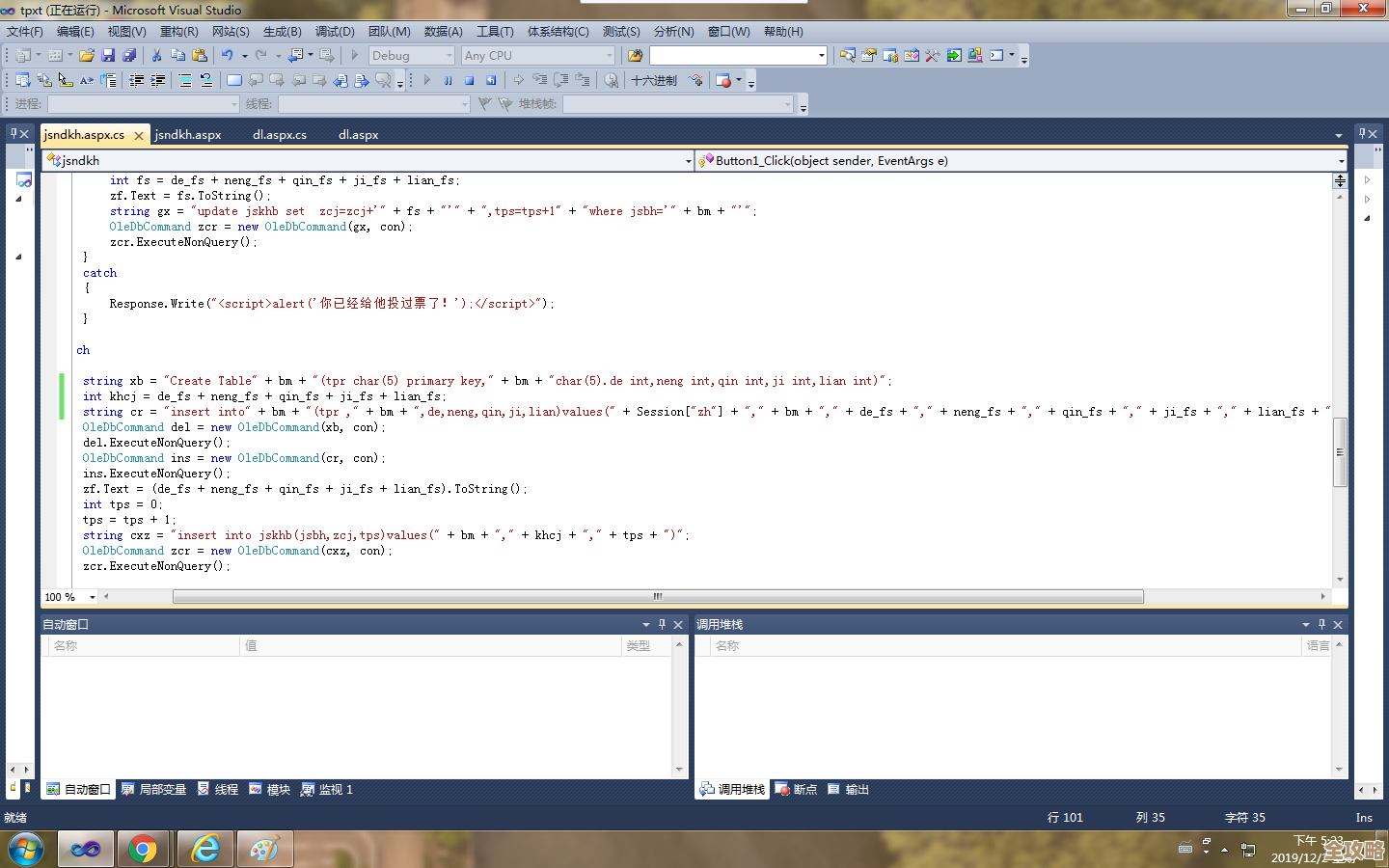1389x868 pixels.
Task: Unpin the 调用堆栈 panel
Action: click(x=1322, y=624)
